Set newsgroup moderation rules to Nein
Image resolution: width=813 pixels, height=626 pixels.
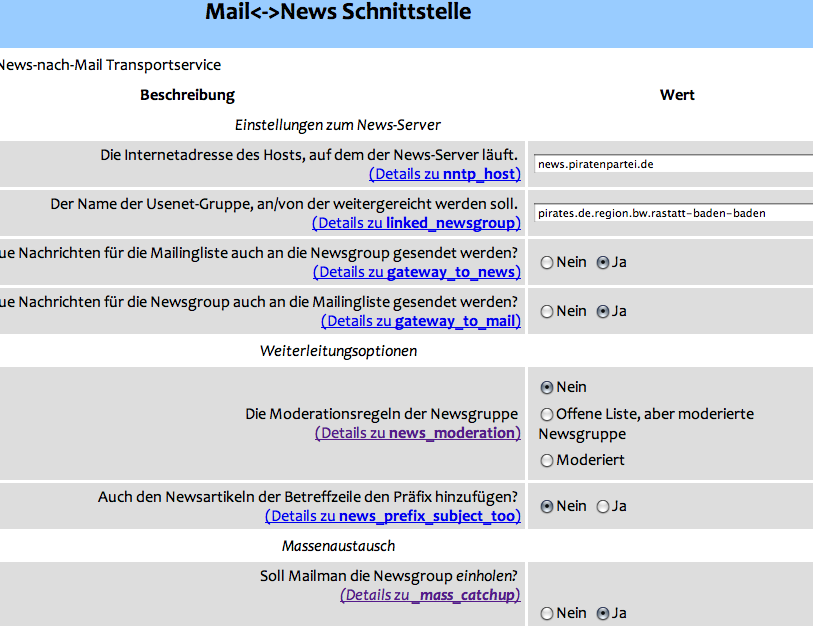click(546, 388)
